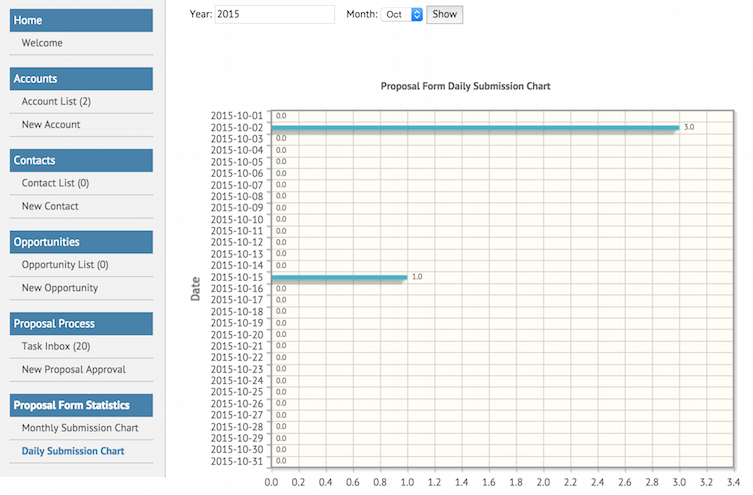
Task: Click the Home section header
Action: pyautogui.click(x=81, y=20)
